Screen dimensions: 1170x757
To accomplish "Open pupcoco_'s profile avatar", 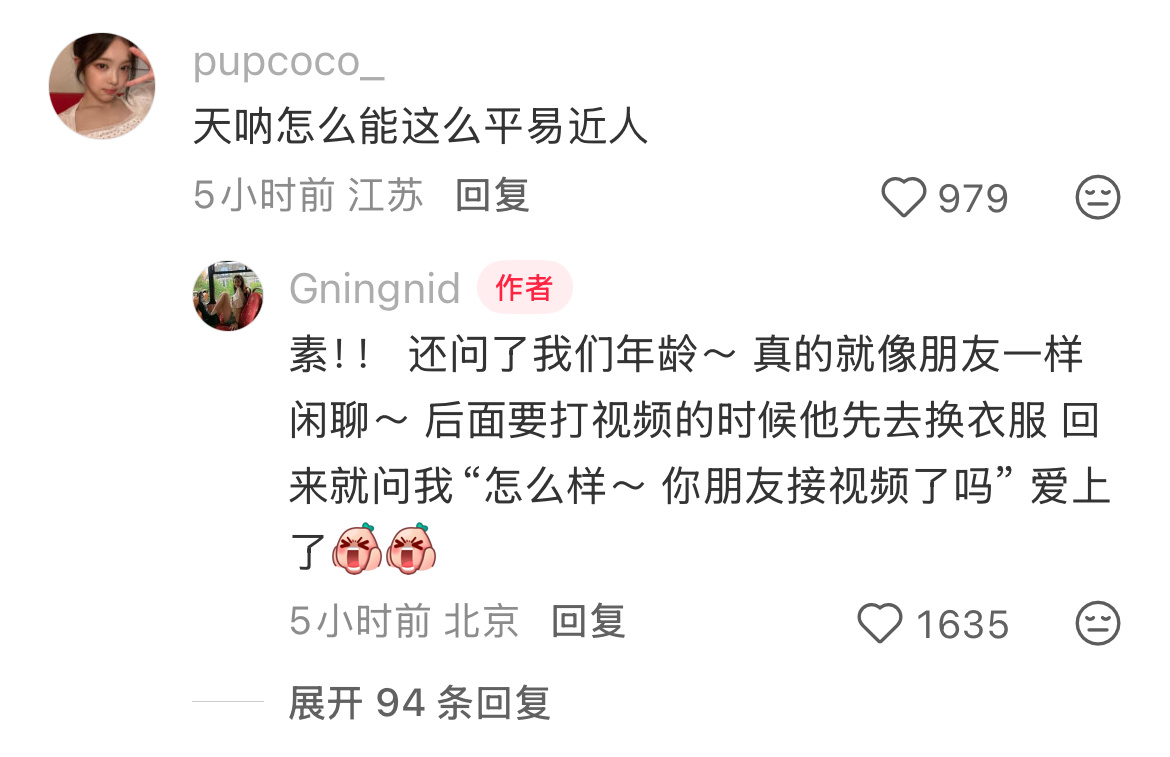I will point(102,86).
